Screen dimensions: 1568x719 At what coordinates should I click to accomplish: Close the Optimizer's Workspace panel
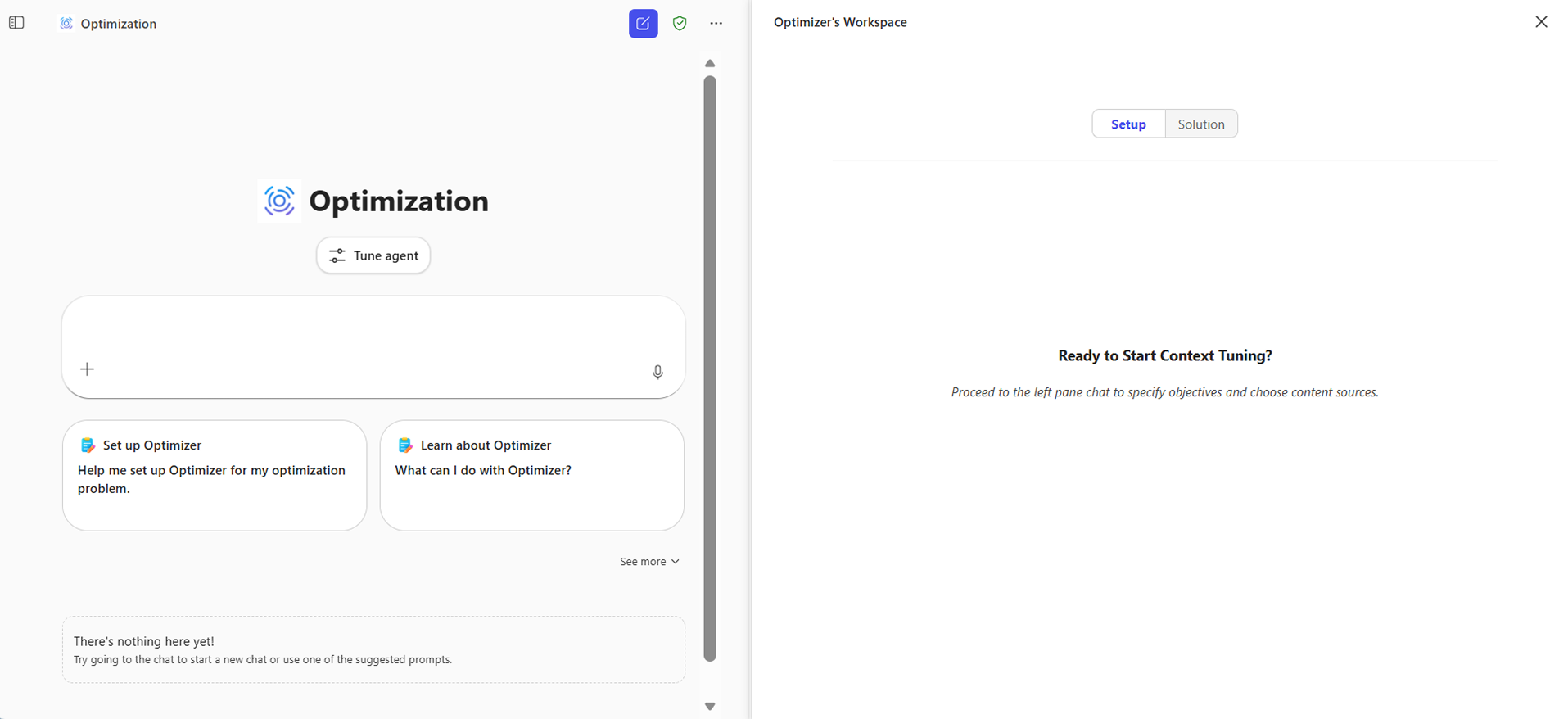click(x=1541, y=22)
